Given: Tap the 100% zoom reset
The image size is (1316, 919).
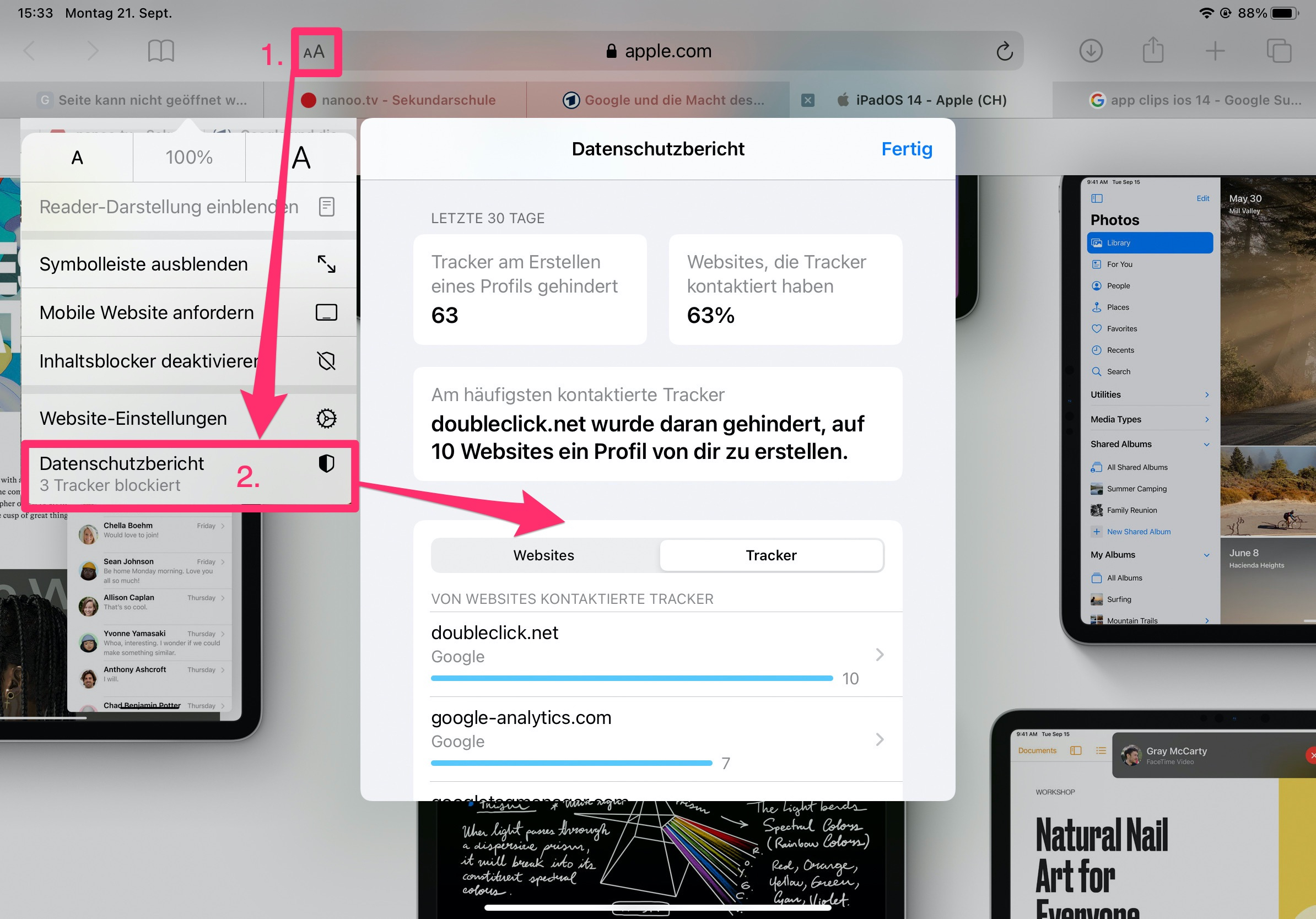Looking at the screenshot, I should (x=189, y=158).
